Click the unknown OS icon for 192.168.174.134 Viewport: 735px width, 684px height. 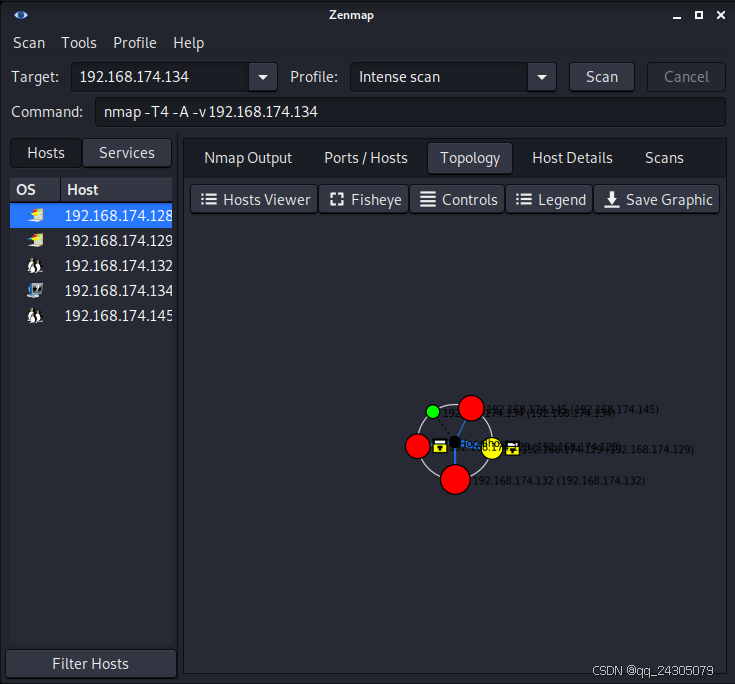(35, 290)
